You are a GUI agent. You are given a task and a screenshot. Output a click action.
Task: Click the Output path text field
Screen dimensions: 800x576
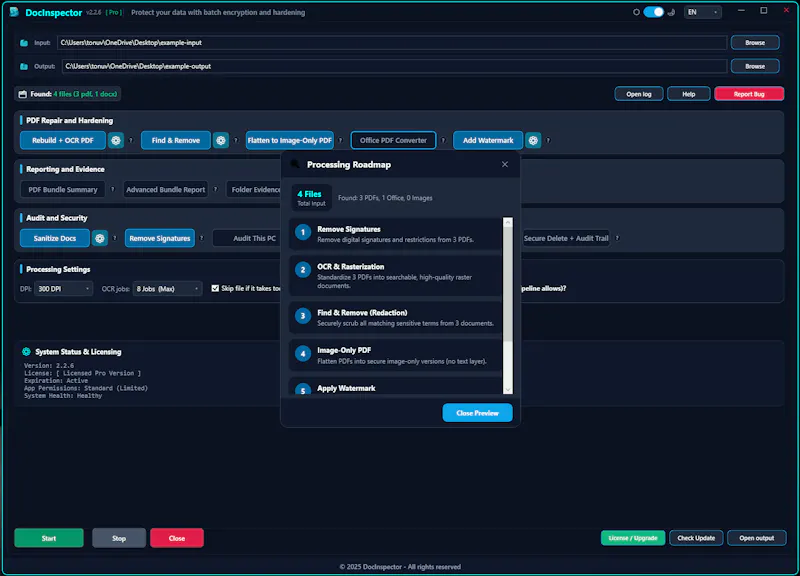(x=394, y=66)
